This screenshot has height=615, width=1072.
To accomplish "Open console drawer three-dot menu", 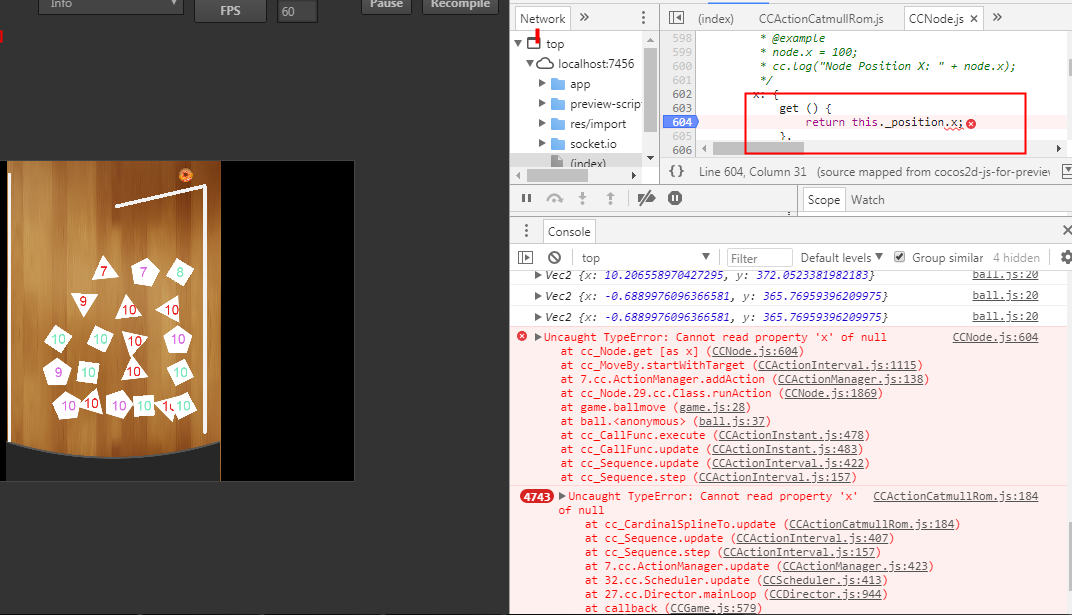I will (x=526, y=231).
